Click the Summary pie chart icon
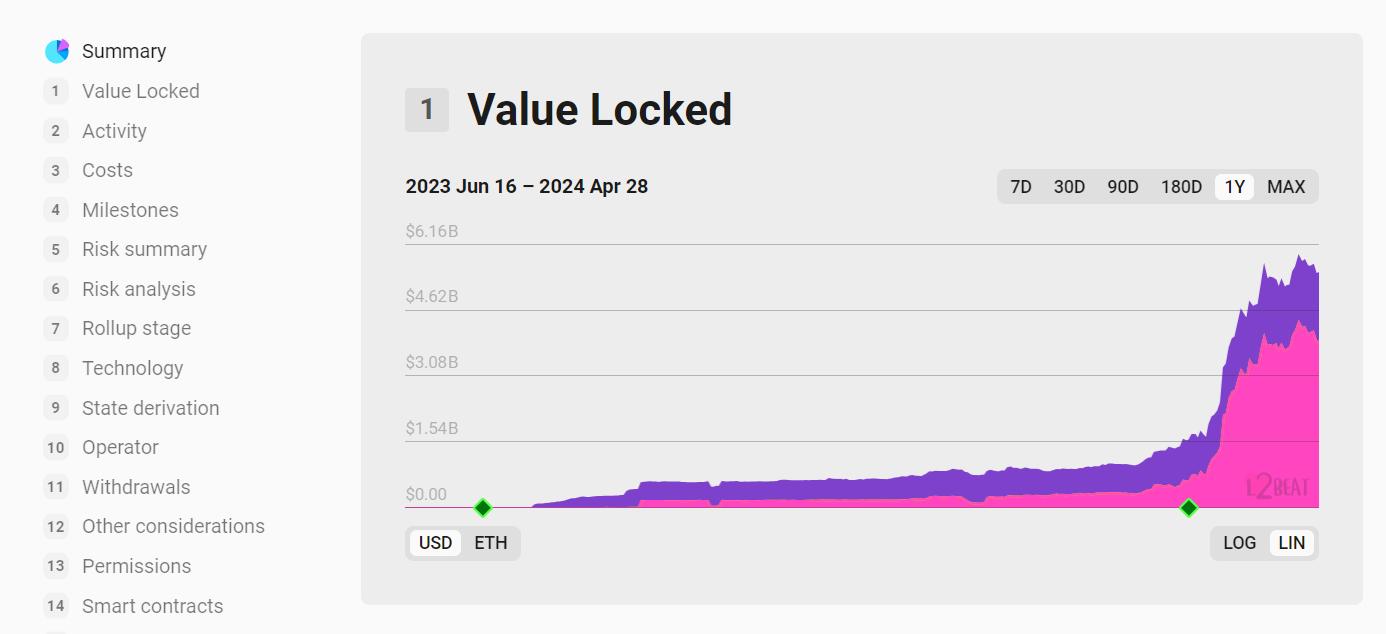 point(57,51)
